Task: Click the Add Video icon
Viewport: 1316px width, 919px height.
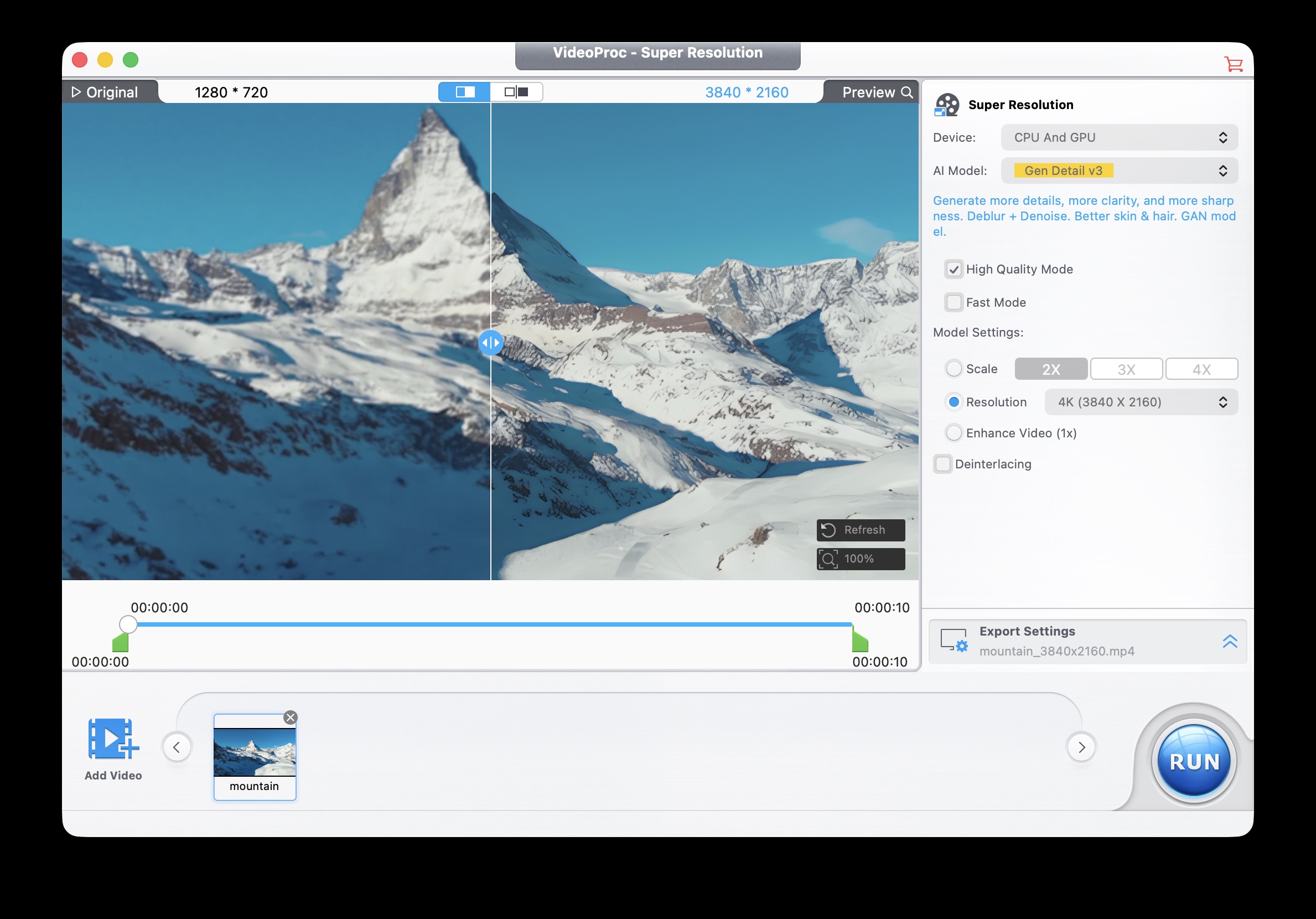Action: click(113, 739)
